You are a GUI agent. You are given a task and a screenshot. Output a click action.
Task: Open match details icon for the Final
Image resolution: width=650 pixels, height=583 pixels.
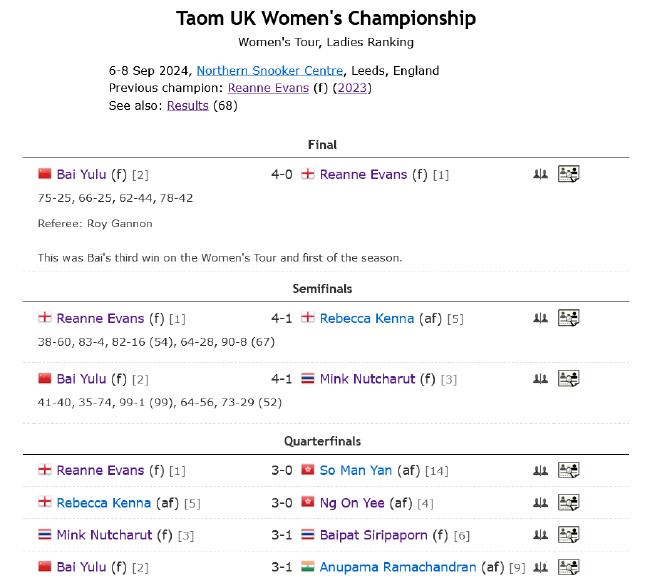click(568, 174)
